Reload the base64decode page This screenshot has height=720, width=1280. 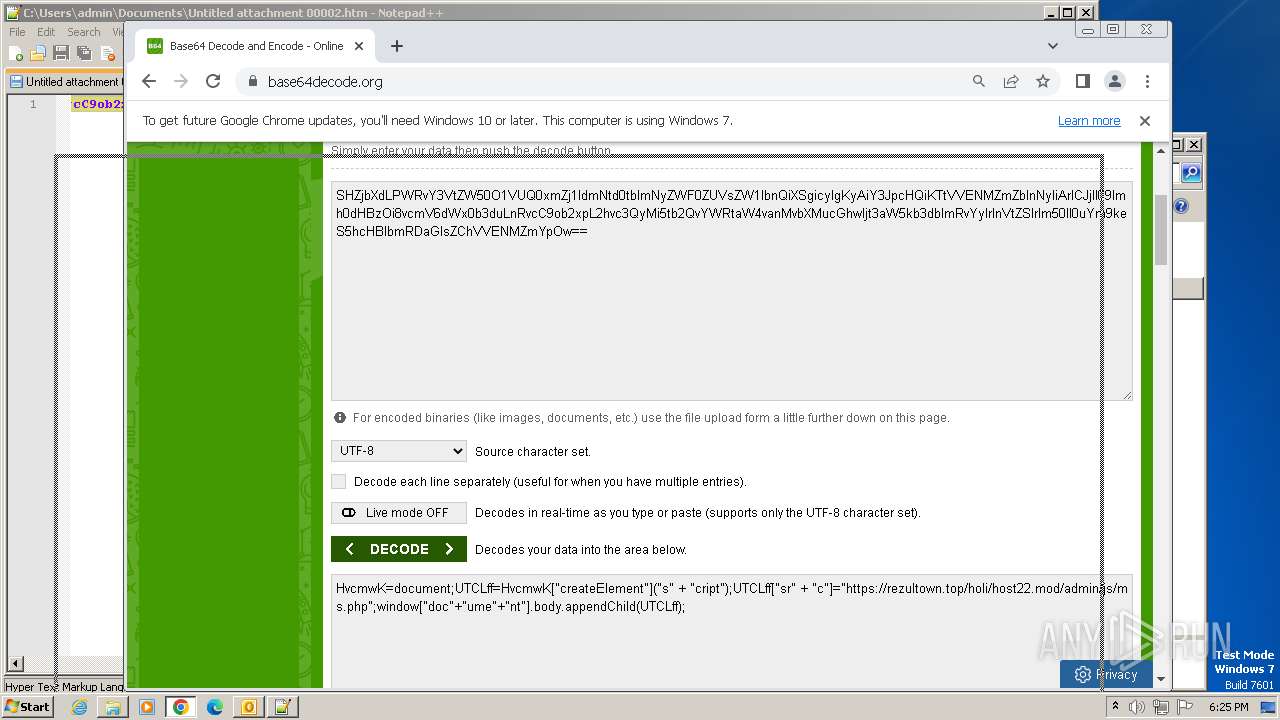pyautogui.click(x=213, y=81)
